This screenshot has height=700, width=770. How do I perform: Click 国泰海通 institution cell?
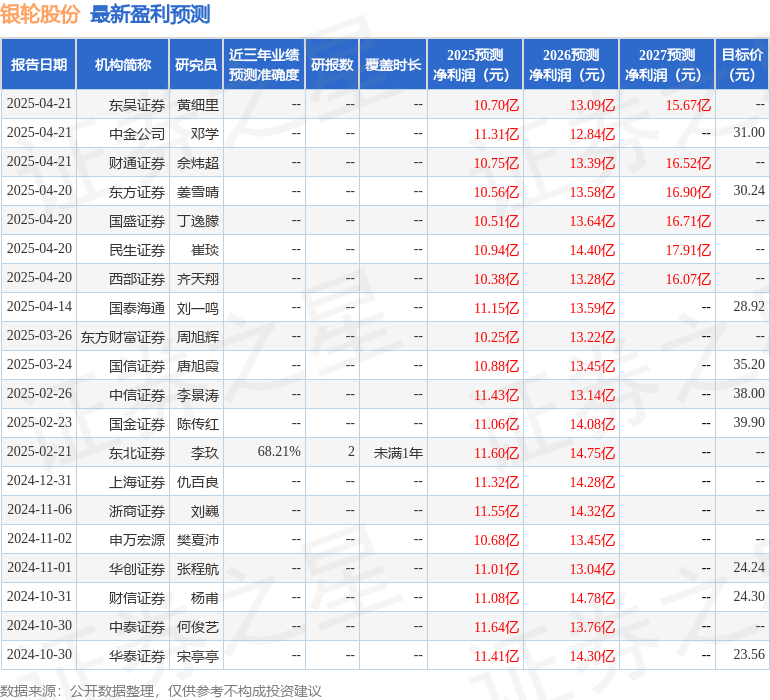pyautogui.click(x=137, y=308)
